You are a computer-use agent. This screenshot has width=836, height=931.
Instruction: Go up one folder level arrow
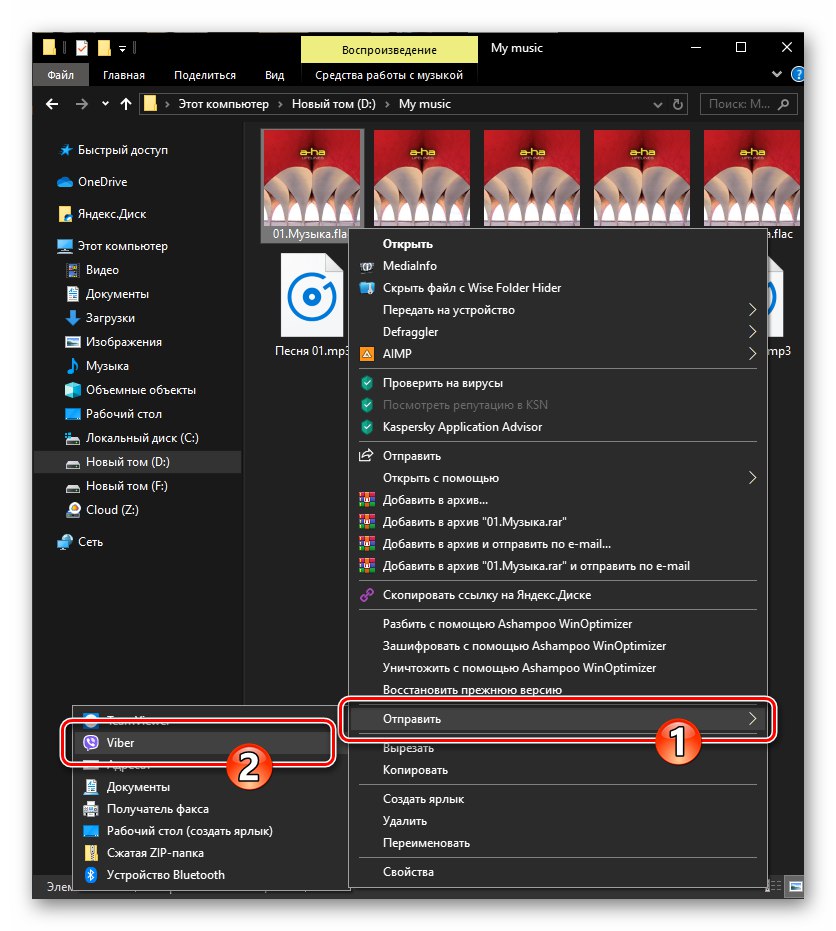[x=126, y=104]
